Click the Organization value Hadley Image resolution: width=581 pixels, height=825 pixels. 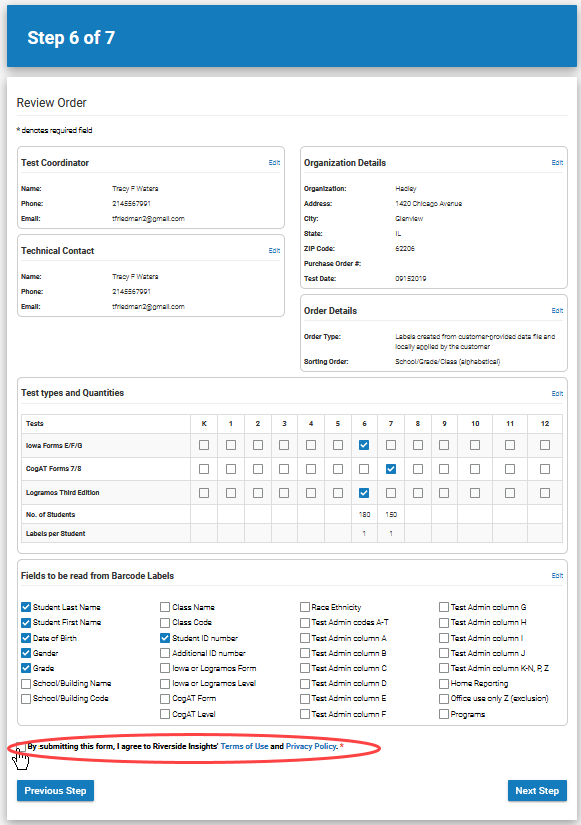pos(406,188)
